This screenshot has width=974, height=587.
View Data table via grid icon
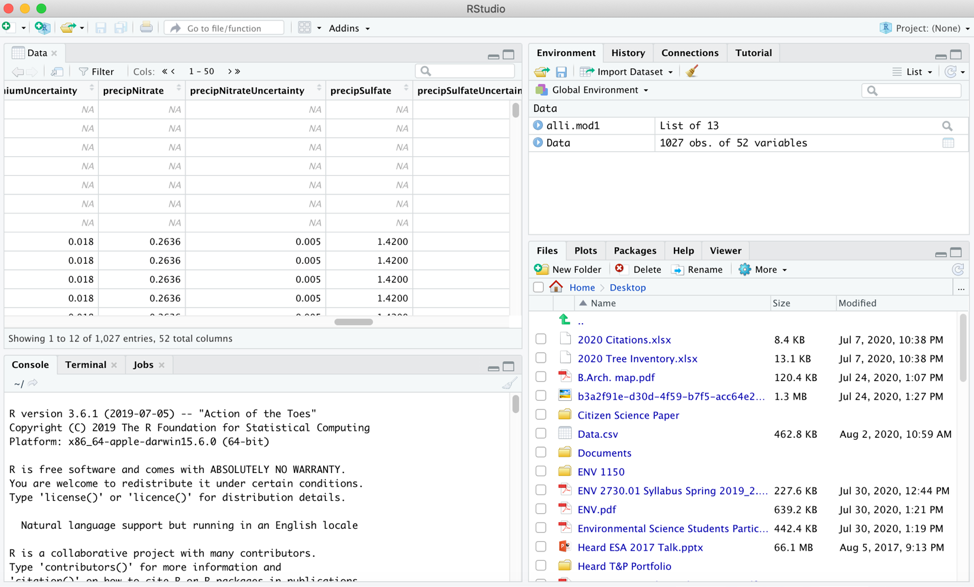[x=948, y=143]
